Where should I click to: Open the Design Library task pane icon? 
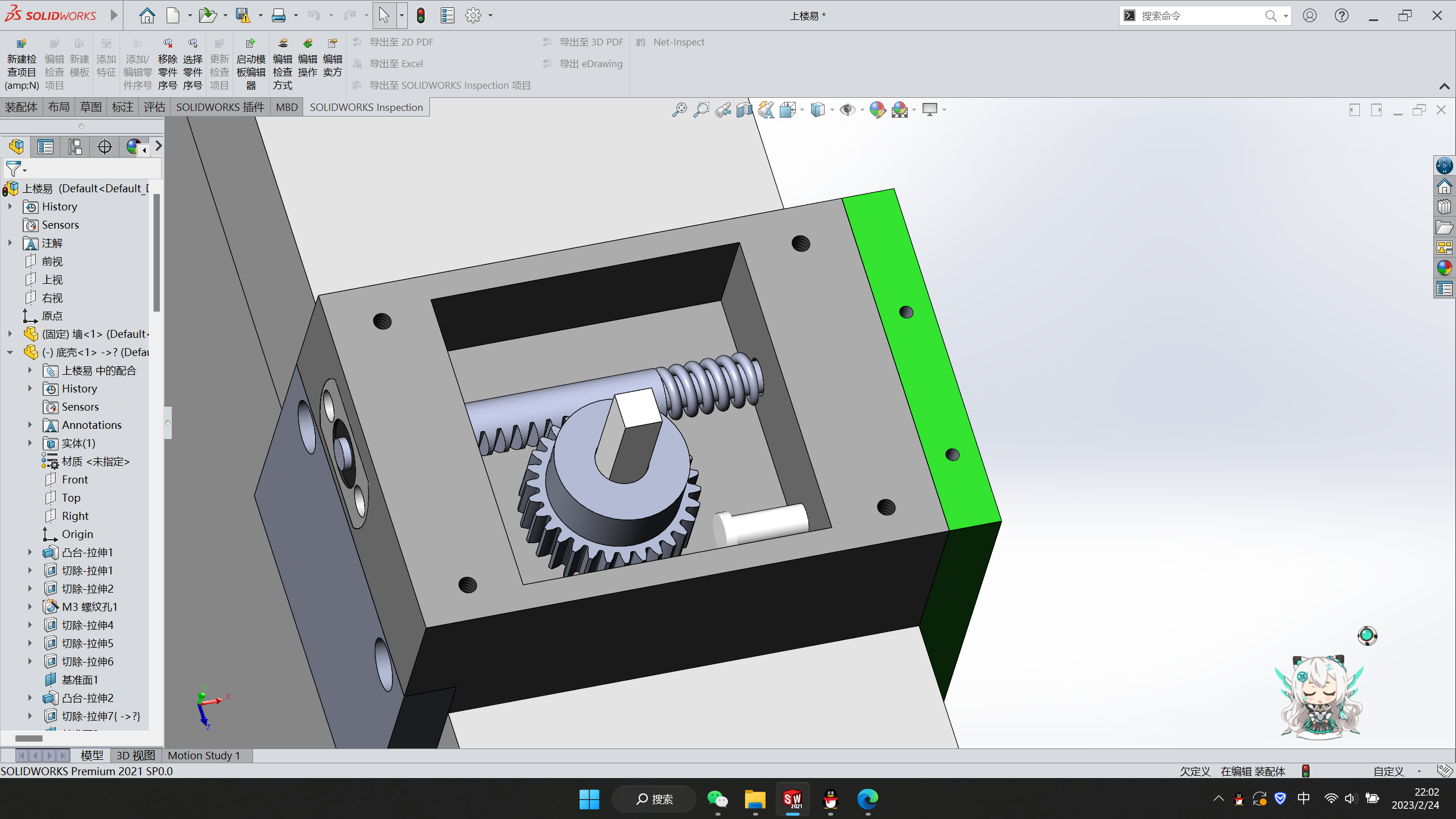click(1444, 207)
